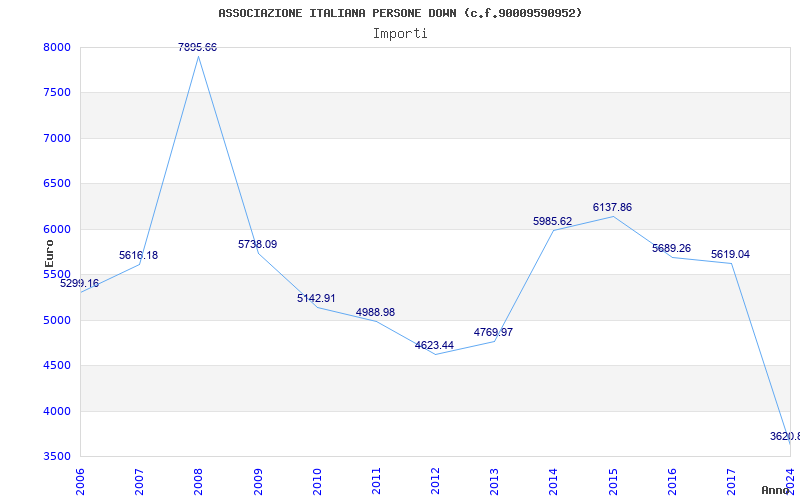
Task: Click the Anno axis label
Action: coord(776,490)
